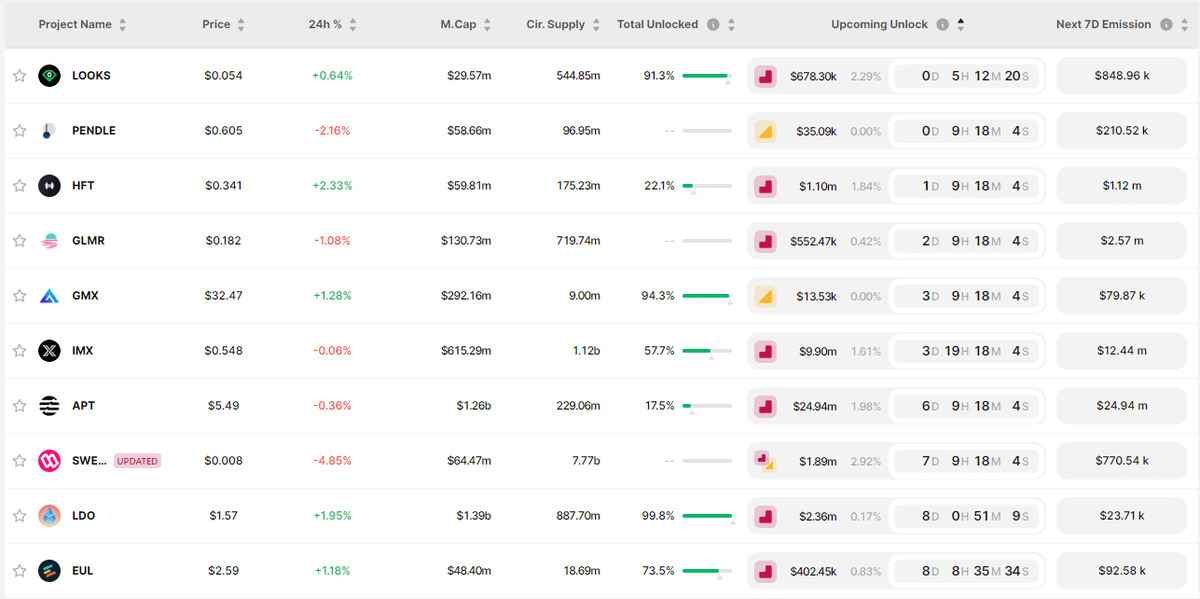Click the LOOKS total unlocked progress bar
1200x599 pixels.
tap(706, 76)
